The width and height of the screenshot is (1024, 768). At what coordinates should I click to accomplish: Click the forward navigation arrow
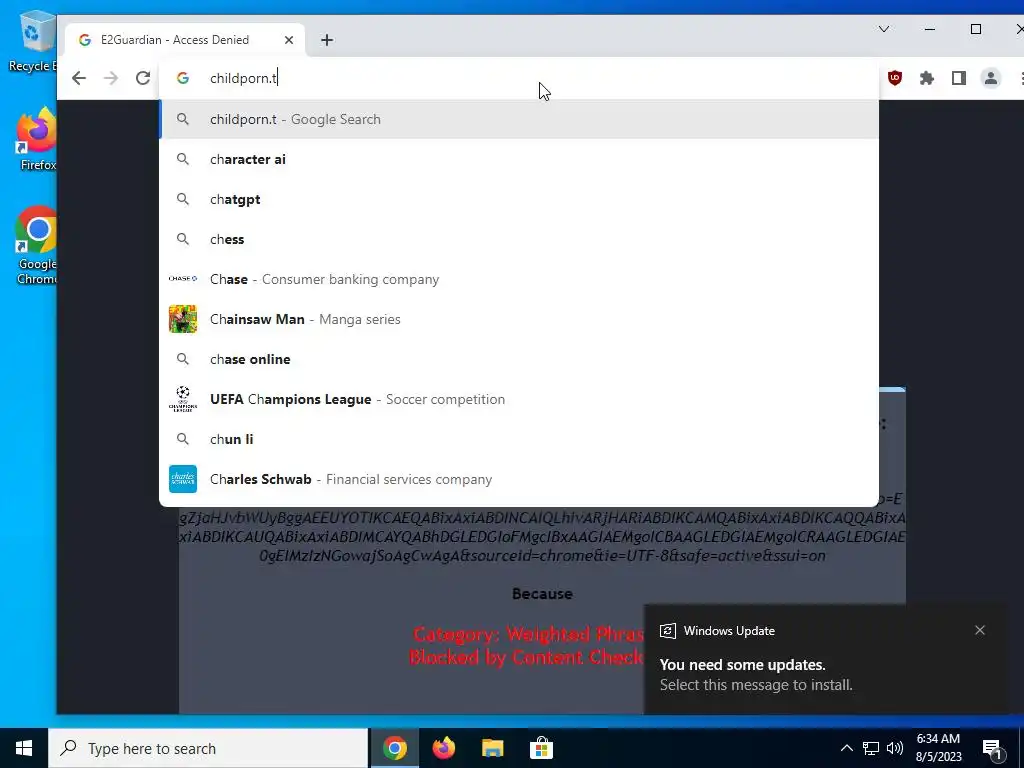point(111,78)
